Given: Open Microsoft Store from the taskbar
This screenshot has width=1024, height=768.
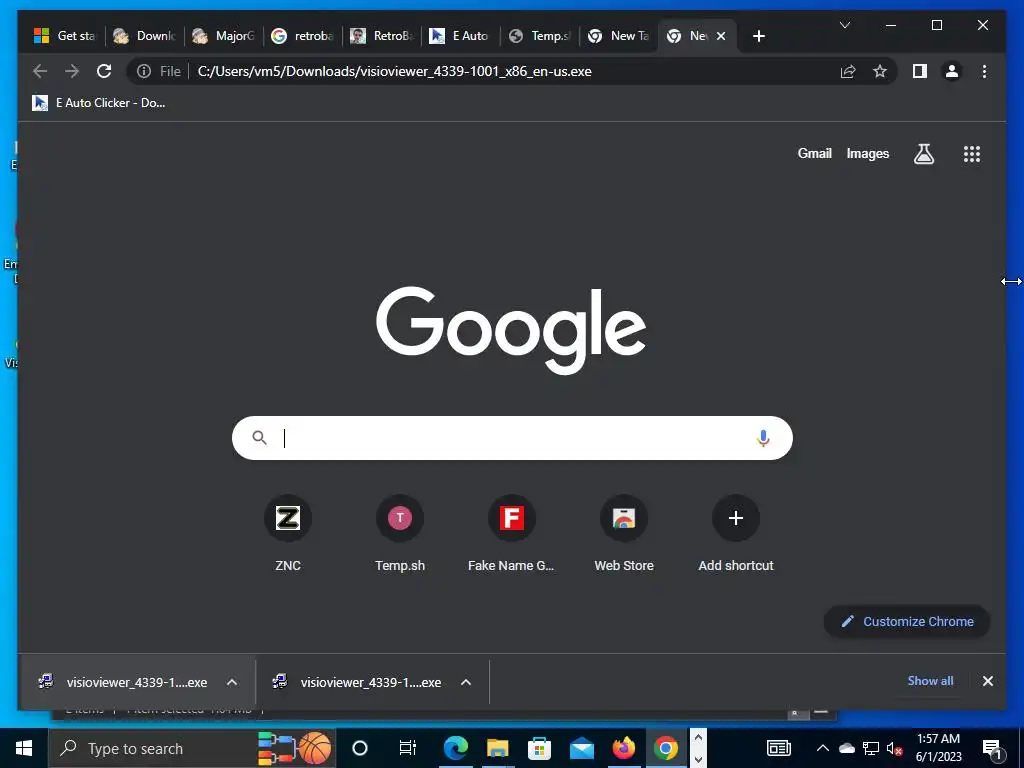Looking at the screenshot, I should tap(539, 748).
